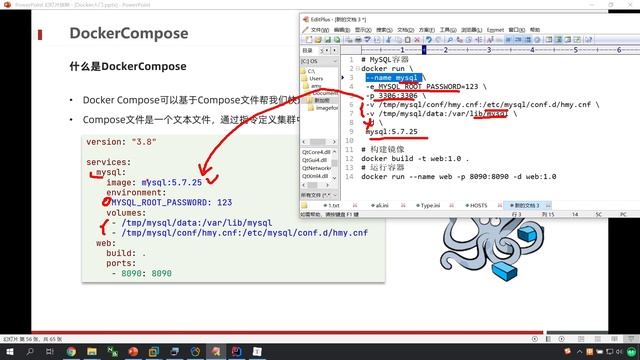Click the Windows Start button
Screen dimensions: 640x360
click(9, 351)
